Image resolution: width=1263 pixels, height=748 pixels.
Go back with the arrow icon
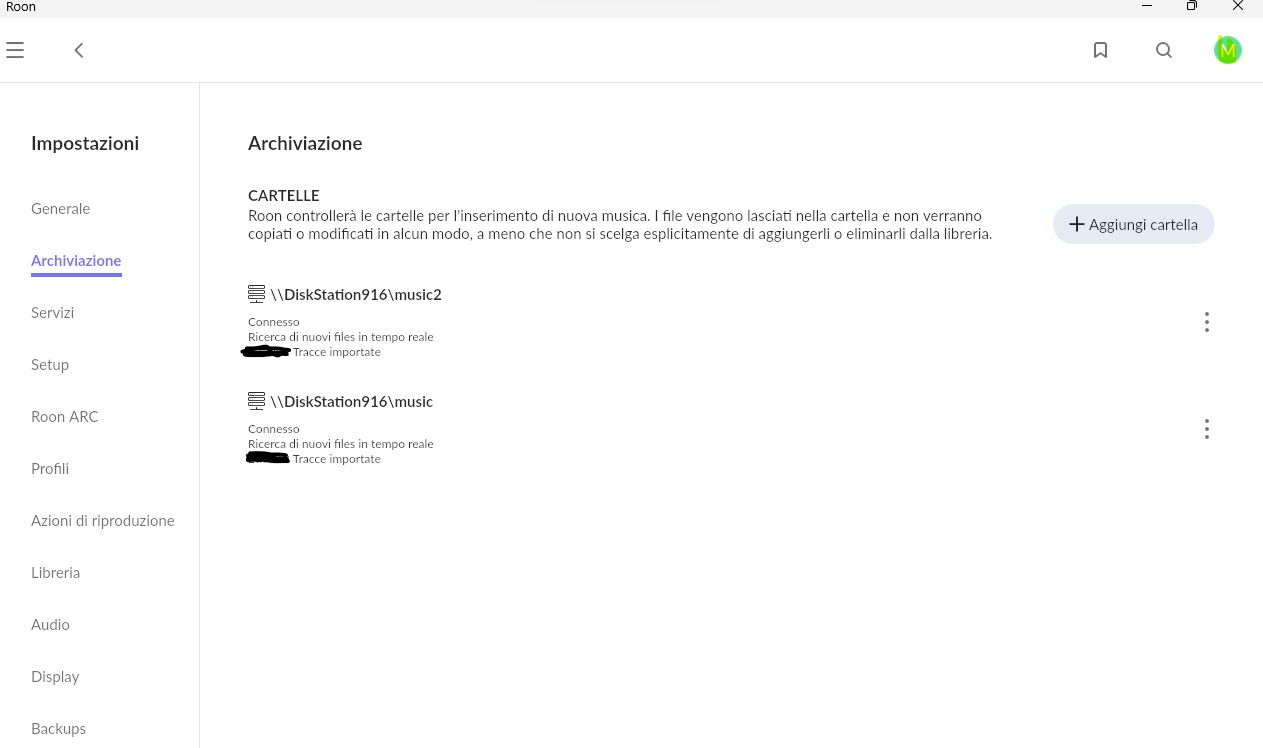79,50
